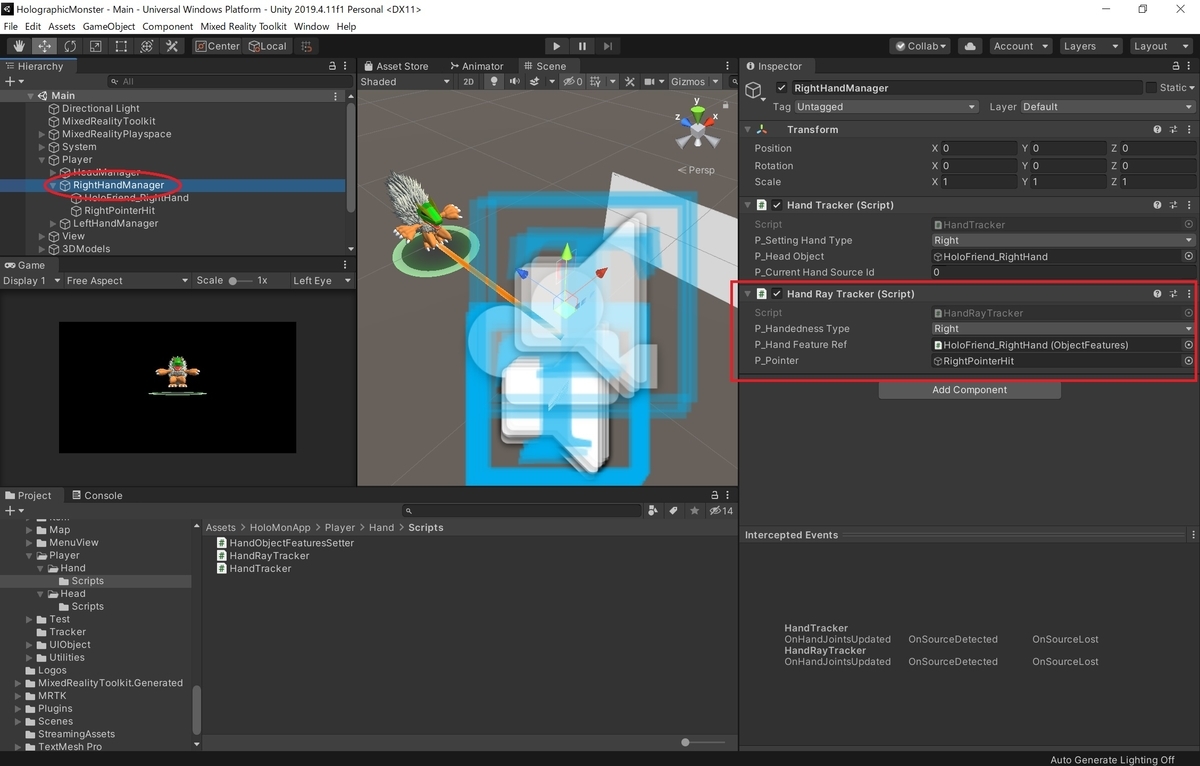The width and height of the screenshot is (1200, 766).
Task: Open the P_Handedness Type dropdown
Action: point(1063,329)
